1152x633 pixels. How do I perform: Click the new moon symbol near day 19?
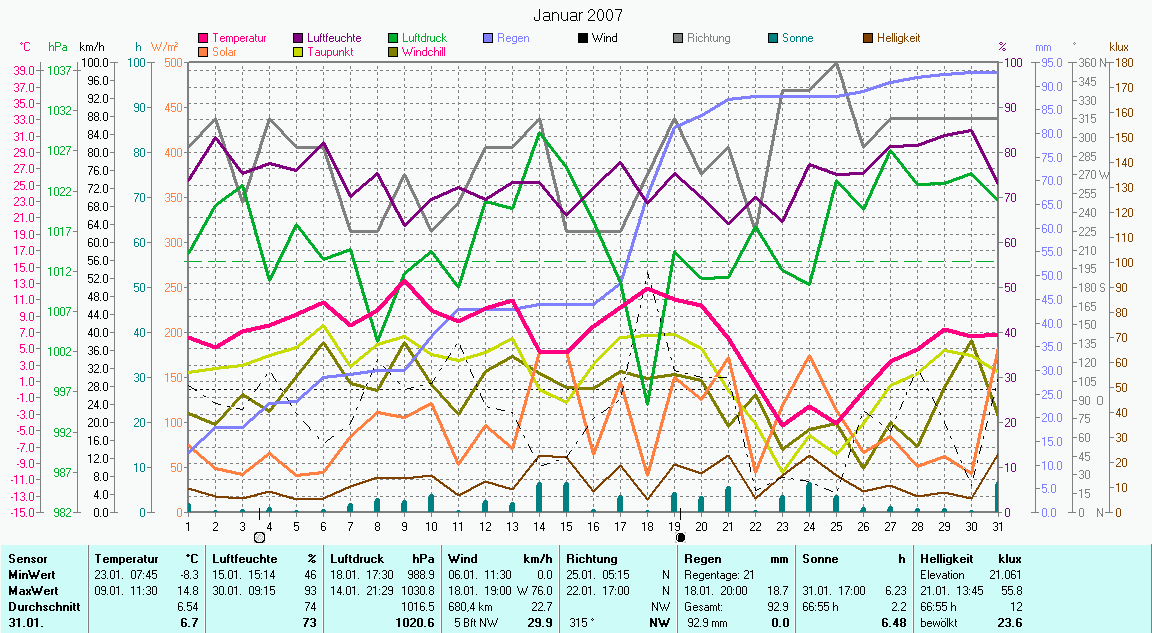pos(680,537)
